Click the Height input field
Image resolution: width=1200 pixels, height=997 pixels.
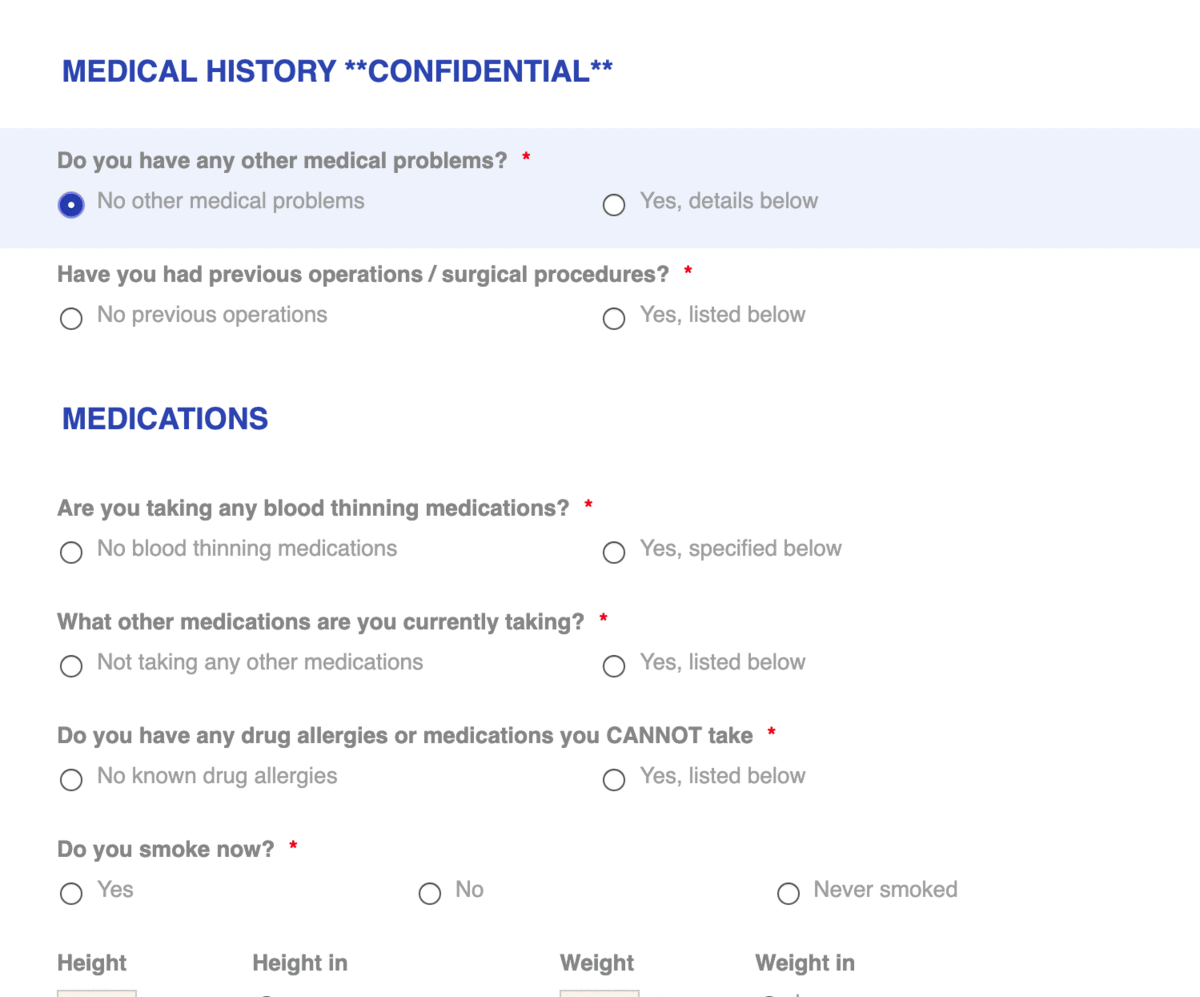pyautogui.click(x=96, y=994)
